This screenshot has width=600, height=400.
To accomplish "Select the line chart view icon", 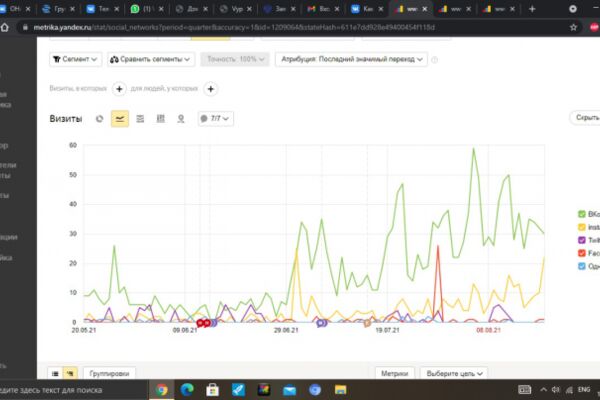I will point(120,119).
